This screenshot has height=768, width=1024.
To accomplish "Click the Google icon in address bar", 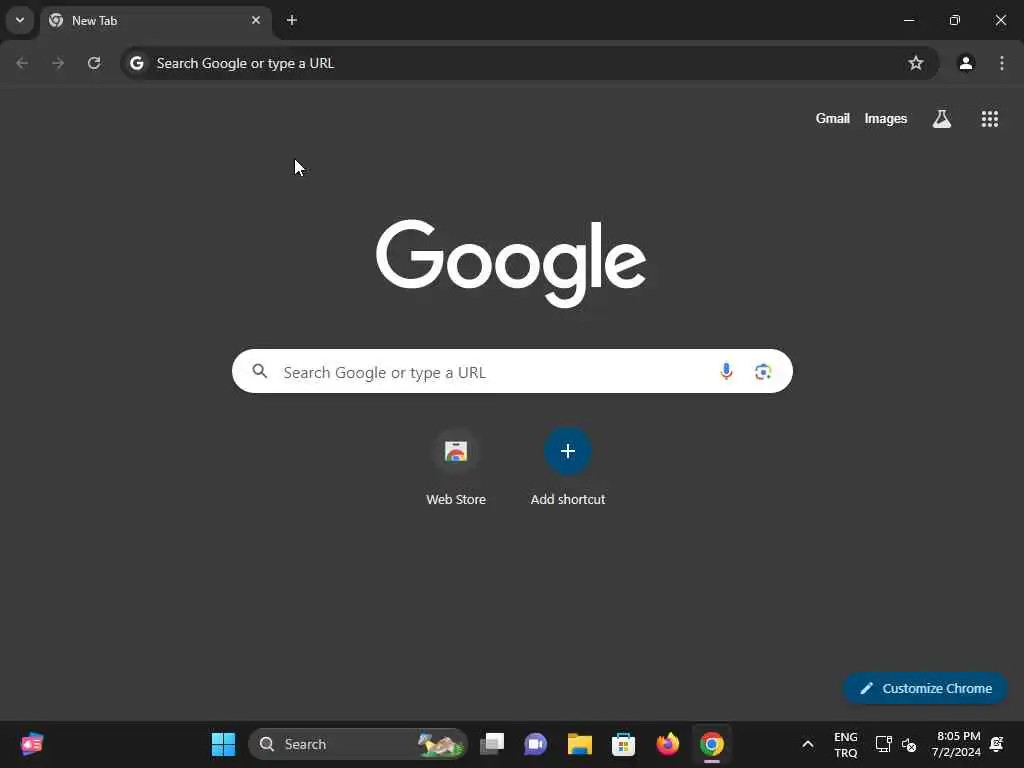I will tap(136, 63).
